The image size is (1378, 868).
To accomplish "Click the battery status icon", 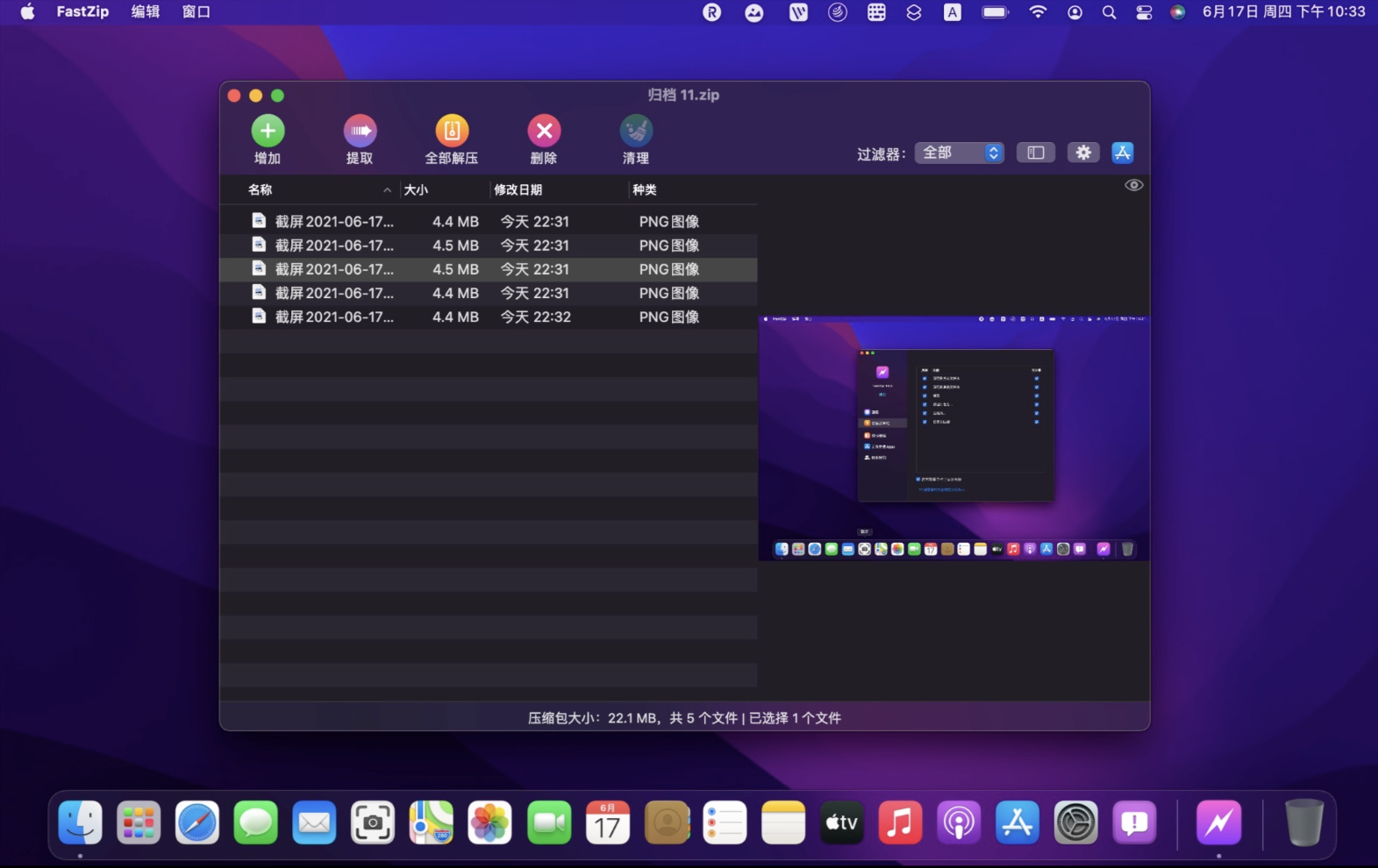I will [x=995, y=12].
